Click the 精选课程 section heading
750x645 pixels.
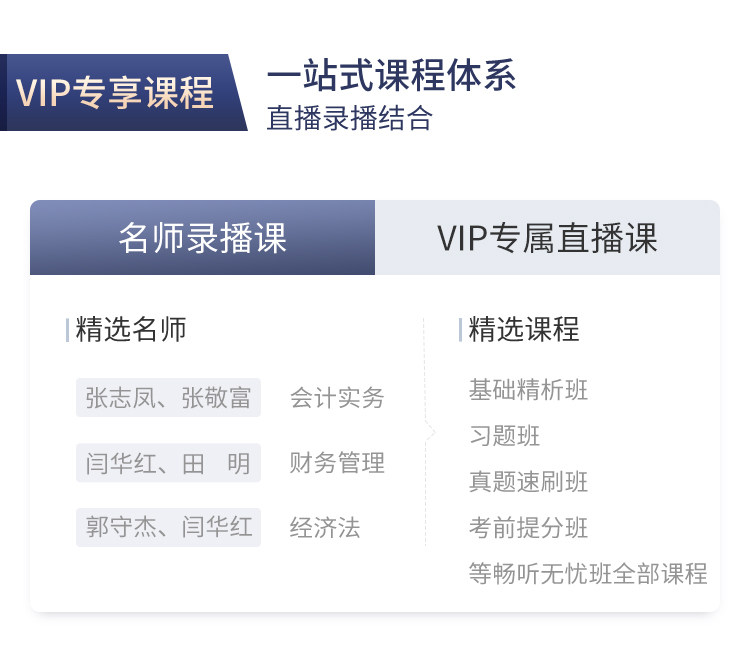(524, 329)
